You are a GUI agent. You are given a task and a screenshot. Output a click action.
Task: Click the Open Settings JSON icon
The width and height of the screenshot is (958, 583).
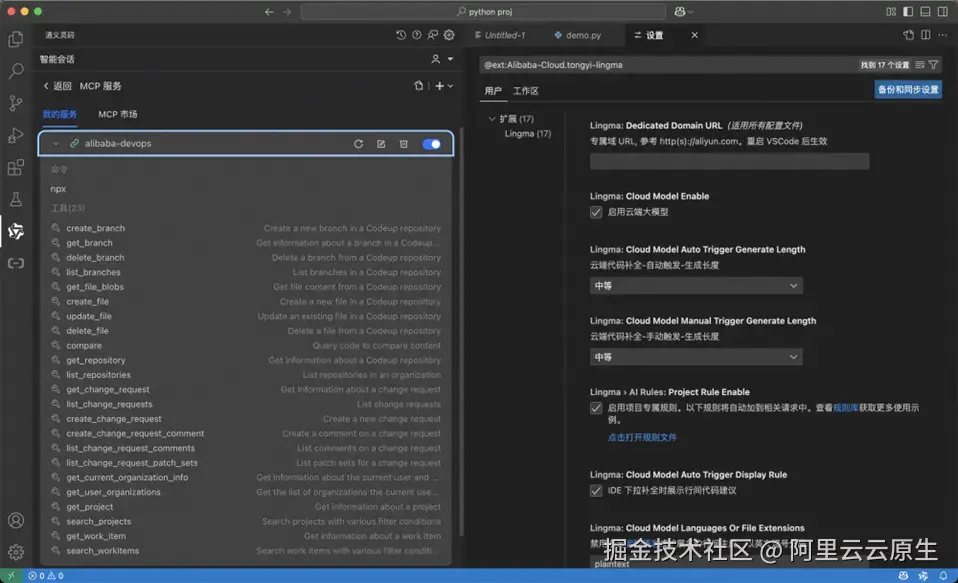pyautogui.click(x=909, y=35)
